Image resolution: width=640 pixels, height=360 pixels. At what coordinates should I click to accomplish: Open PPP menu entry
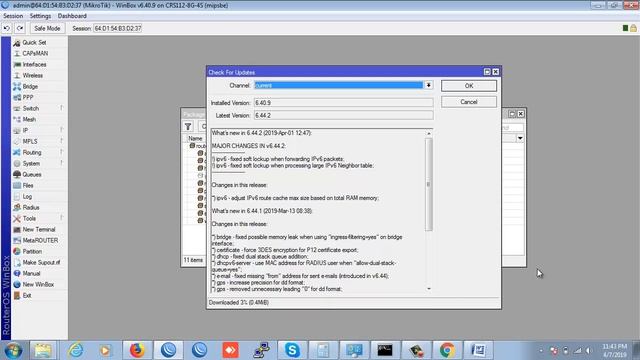coord(28,98)
